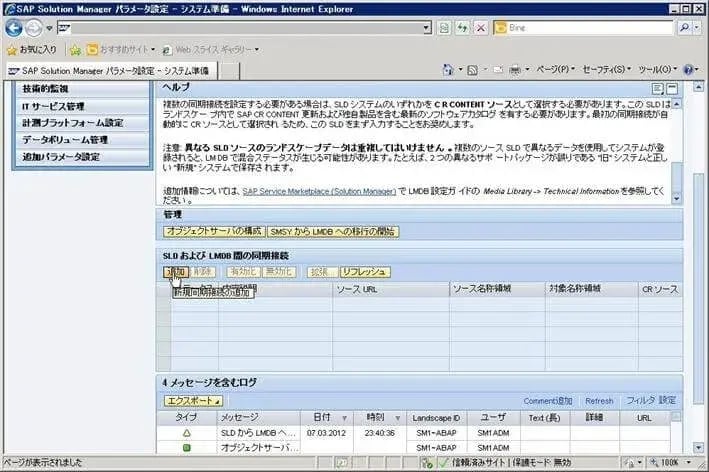Open the 日付 column filter arrow
This screenshot has height=472, width=709.
(x=345, y=418)
